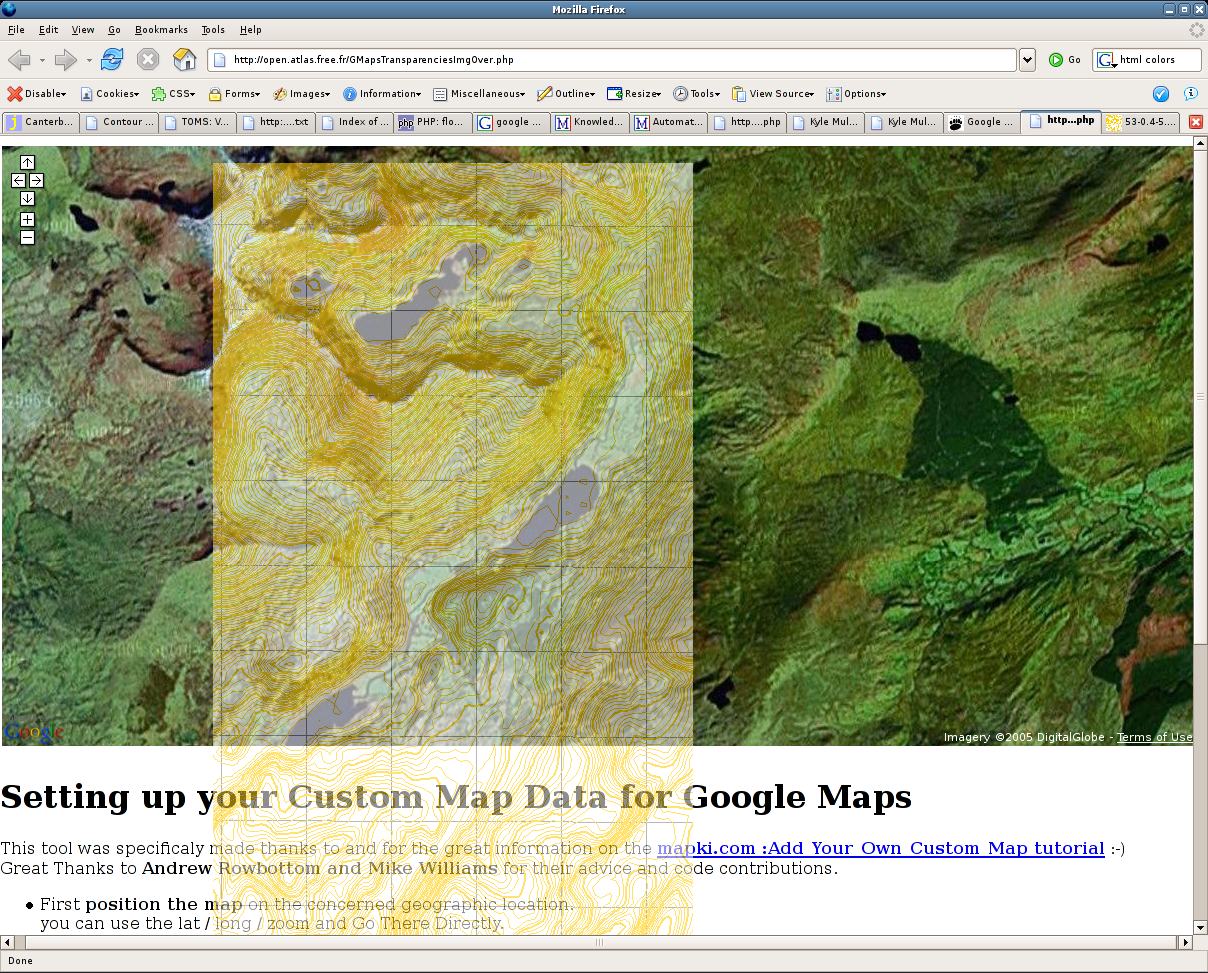Open the forward history dropdown arrow
The width and height of the screenshot is (1208, 973).
[89, 60]
